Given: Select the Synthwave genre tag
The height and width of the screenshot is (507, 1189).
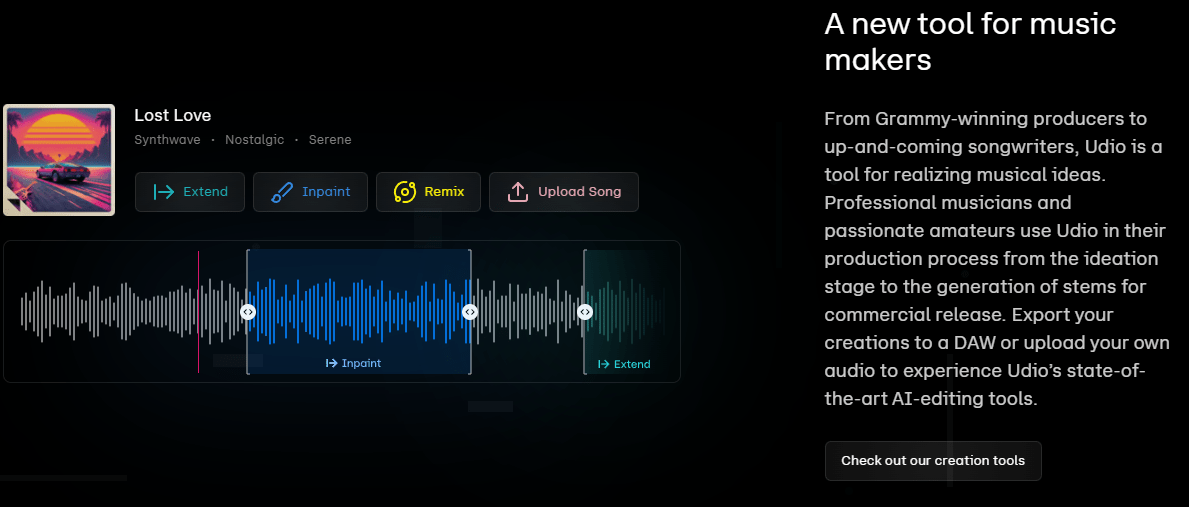Looking at the screenshot, I should 167,139.
